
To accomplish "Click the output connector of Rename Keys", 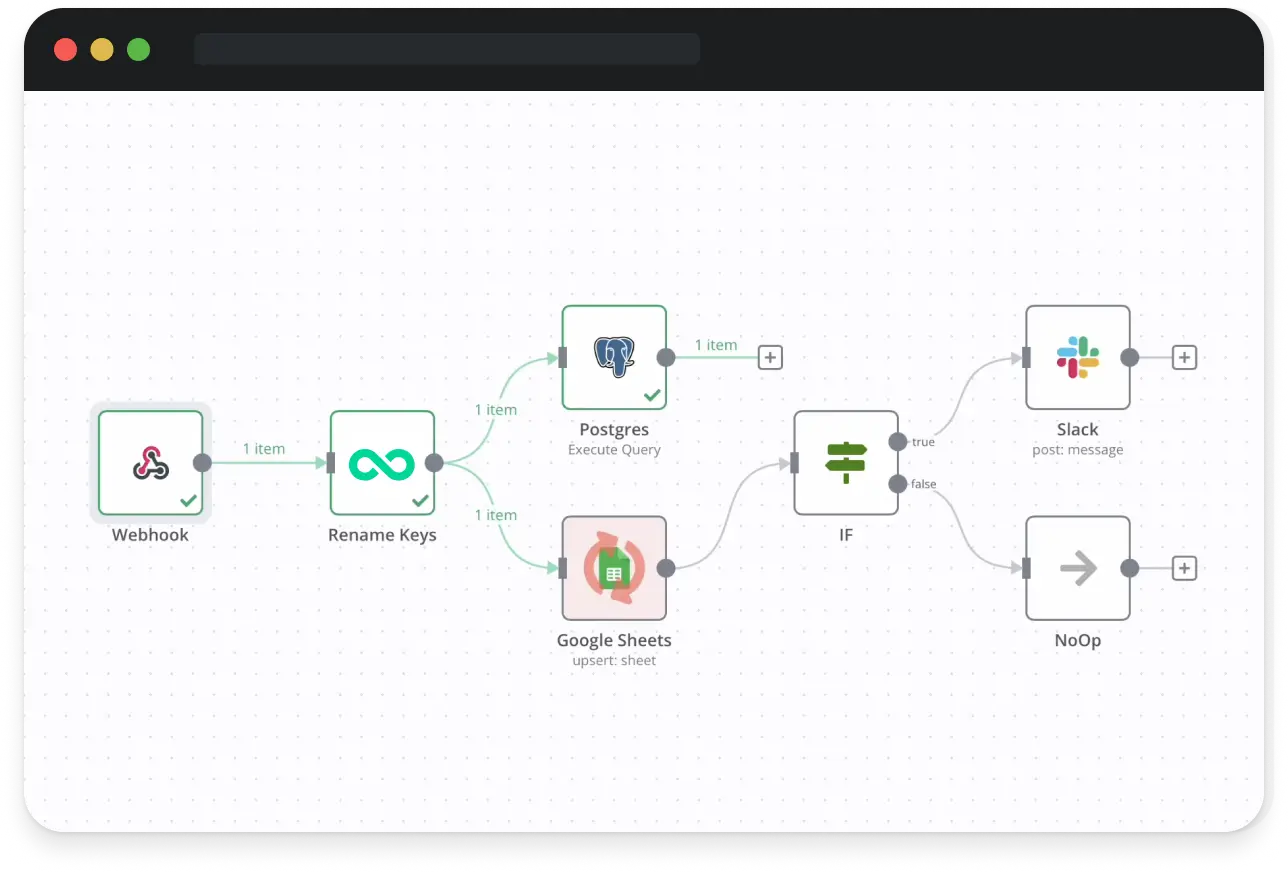I will (434, 463).
